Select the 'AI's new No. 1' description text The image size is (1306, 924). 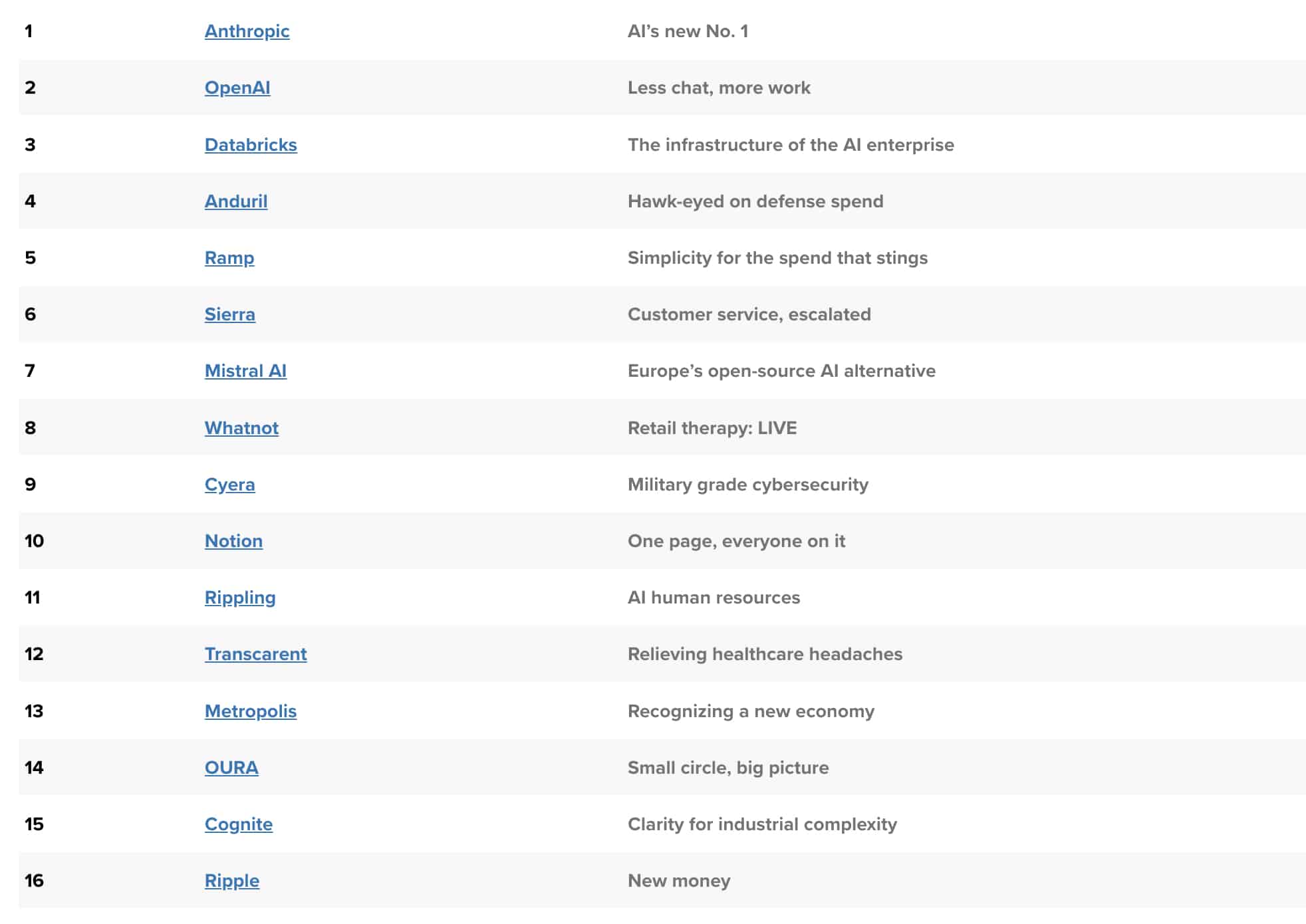tap(688, 31)
